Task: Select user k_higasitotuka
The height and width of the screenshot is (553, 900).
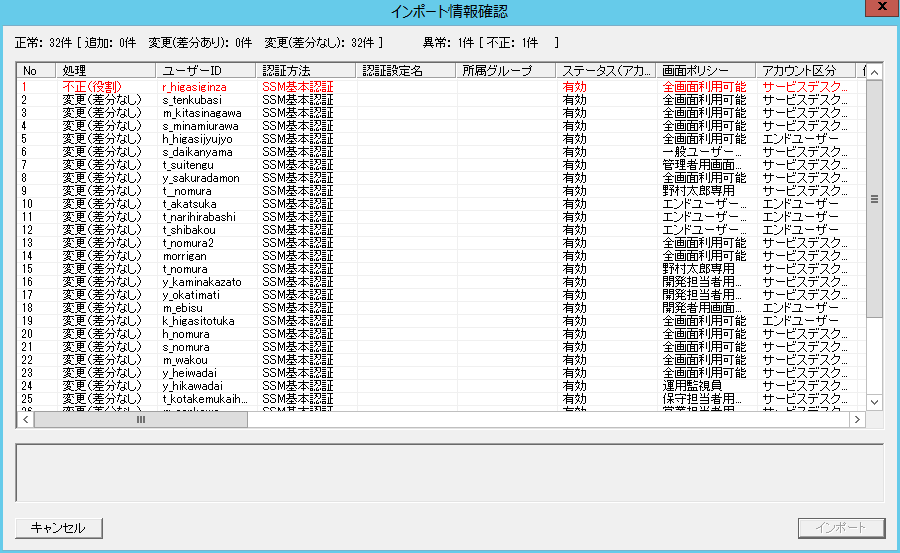Action: click(x=199, y=321)
